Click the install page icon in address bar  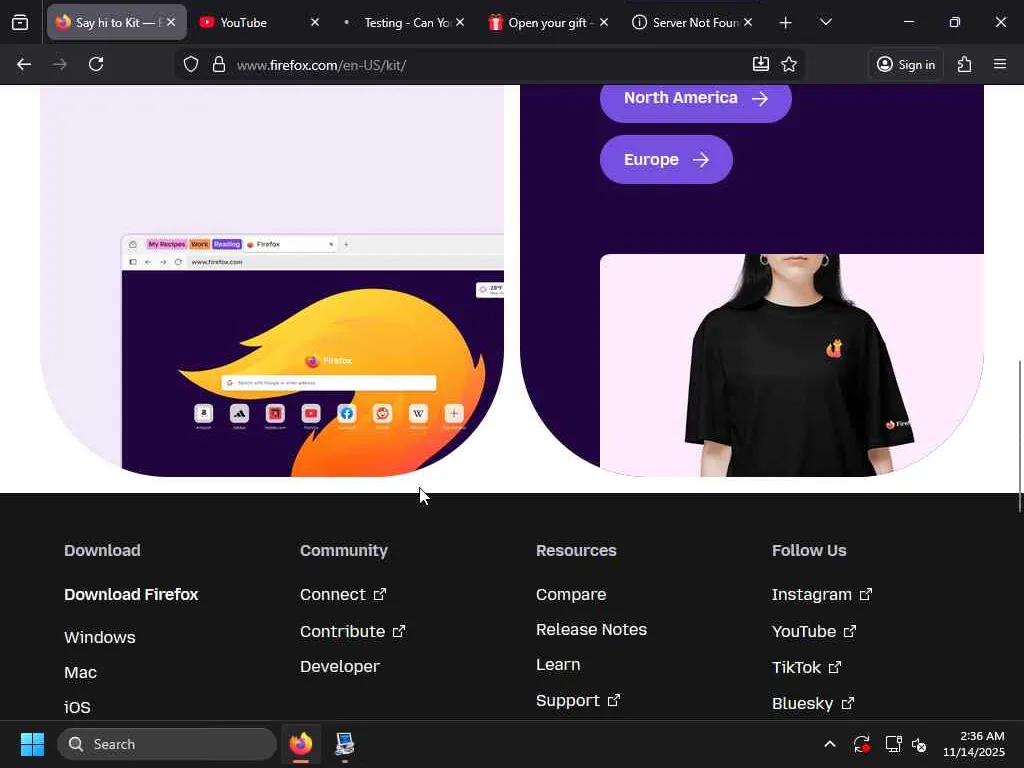(x=760, y=64)
